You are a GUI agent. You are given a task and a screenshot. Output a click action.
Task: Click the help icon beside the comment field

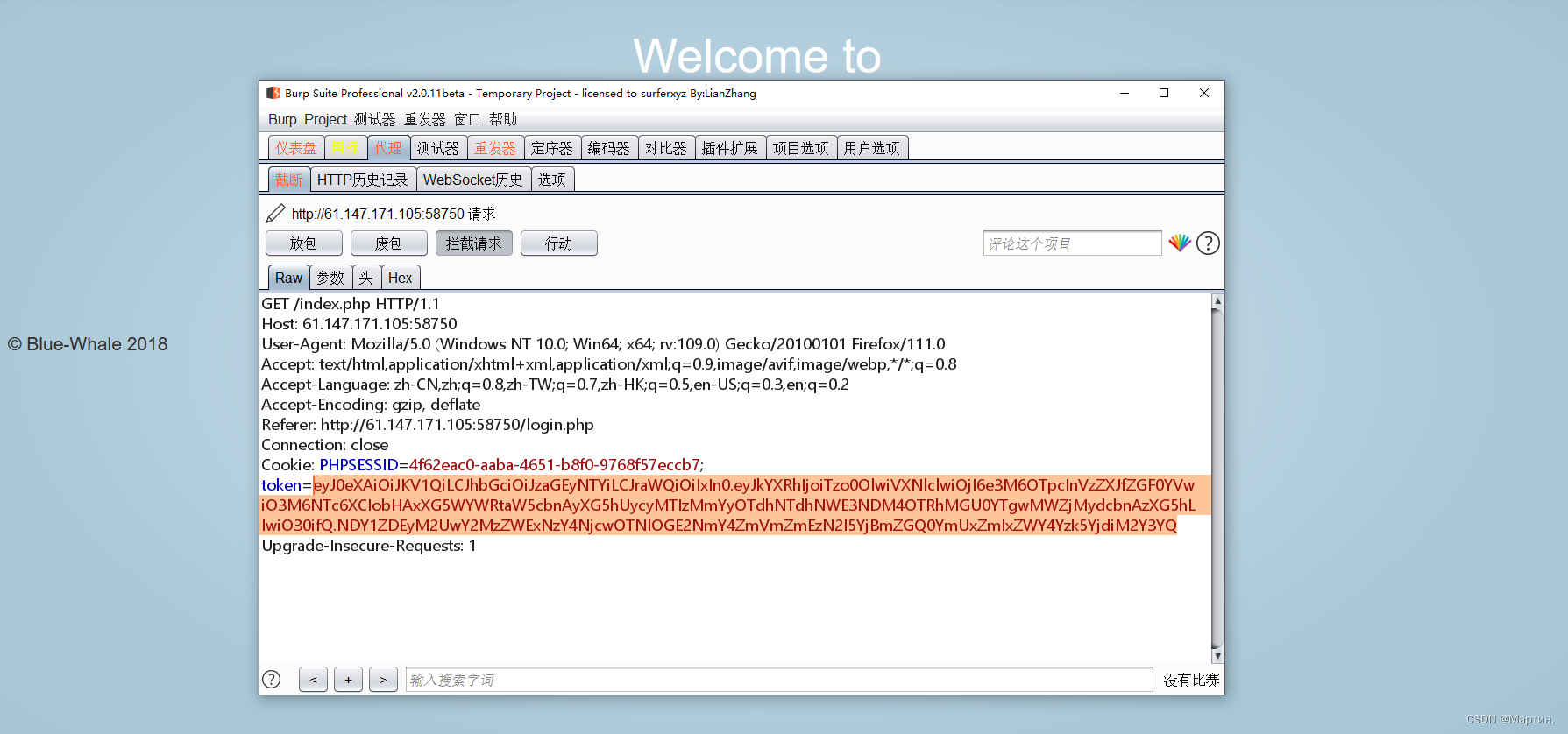click(x=1208, y=243)
